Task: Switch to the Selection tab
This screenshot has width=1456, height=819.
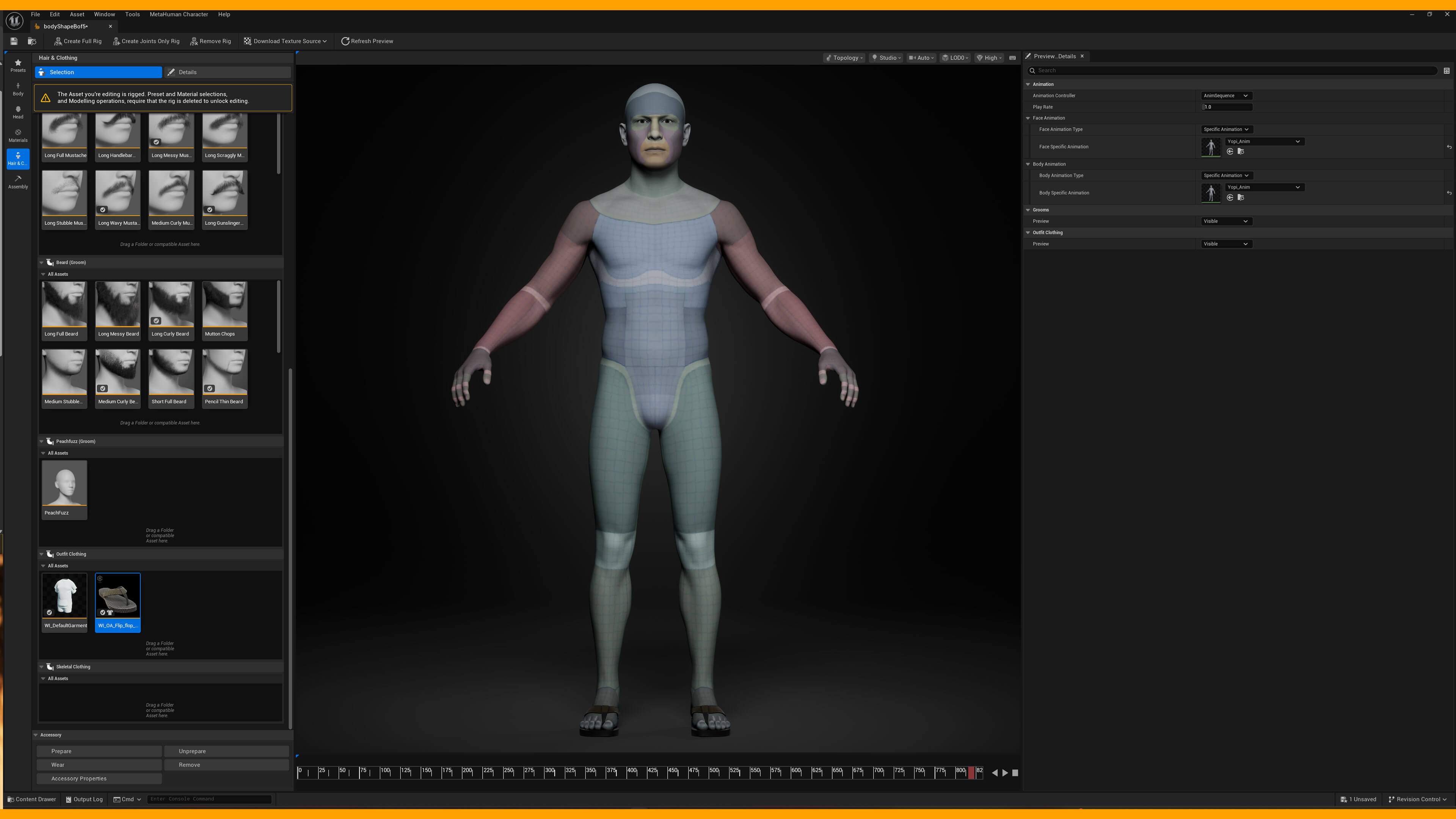Action: 98,72
